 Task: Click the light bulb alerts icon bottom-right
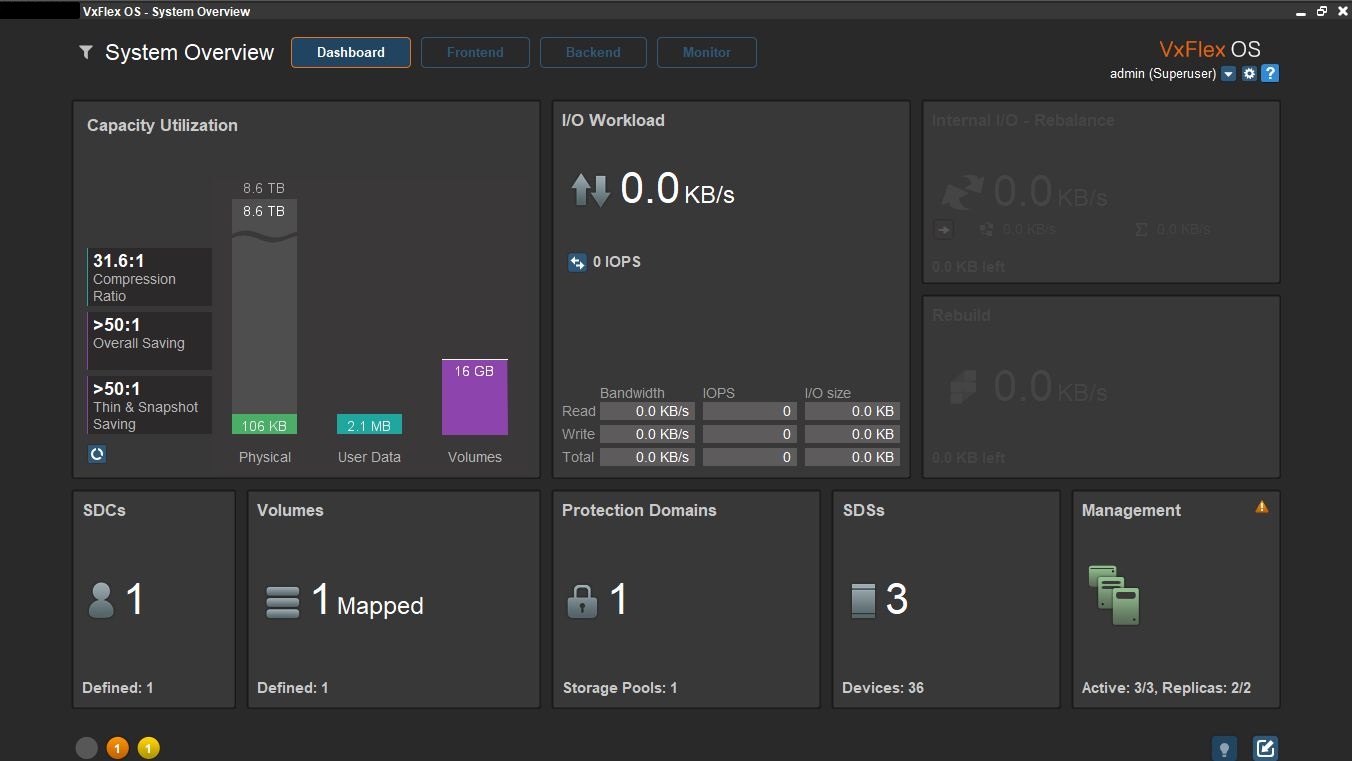[1224, 748]
